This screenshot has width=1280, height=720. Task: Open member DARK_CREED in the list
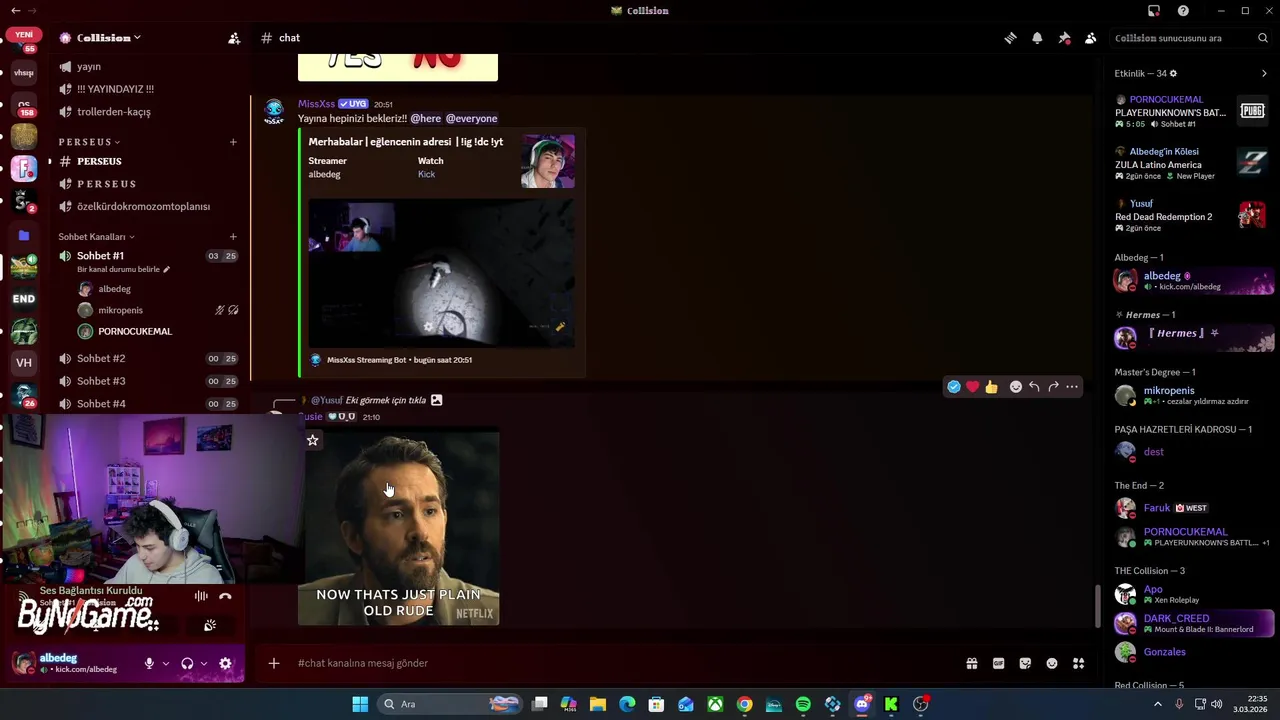[x=1194, y=624]
